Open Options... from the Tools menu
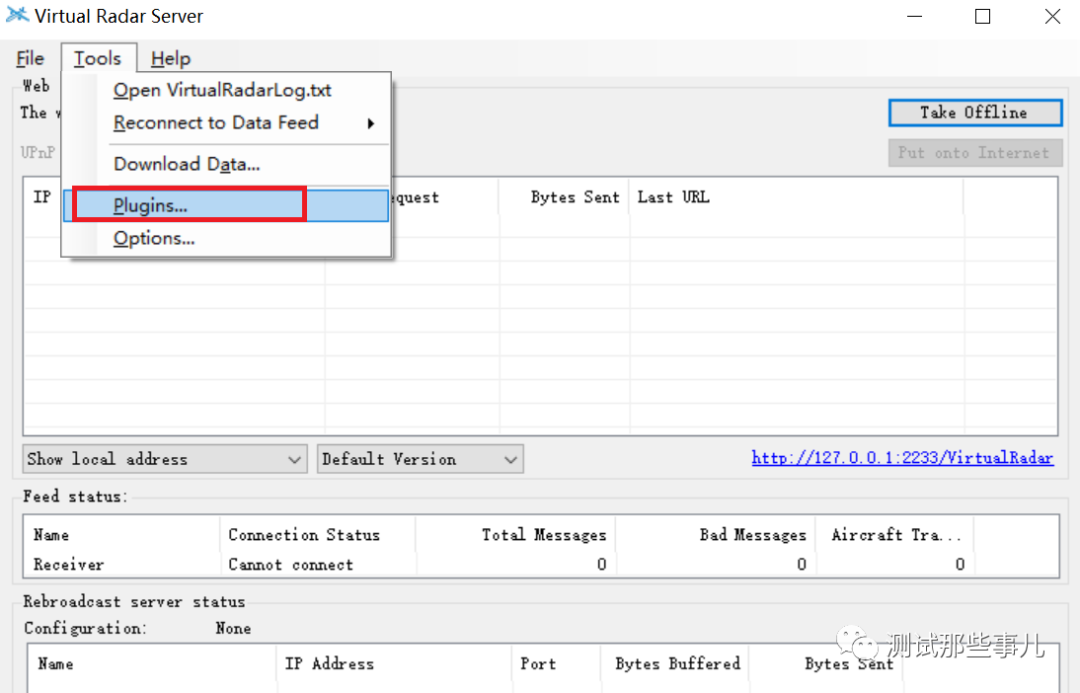The height and width of the screenshot is (693, 1080). click(226, 238)
